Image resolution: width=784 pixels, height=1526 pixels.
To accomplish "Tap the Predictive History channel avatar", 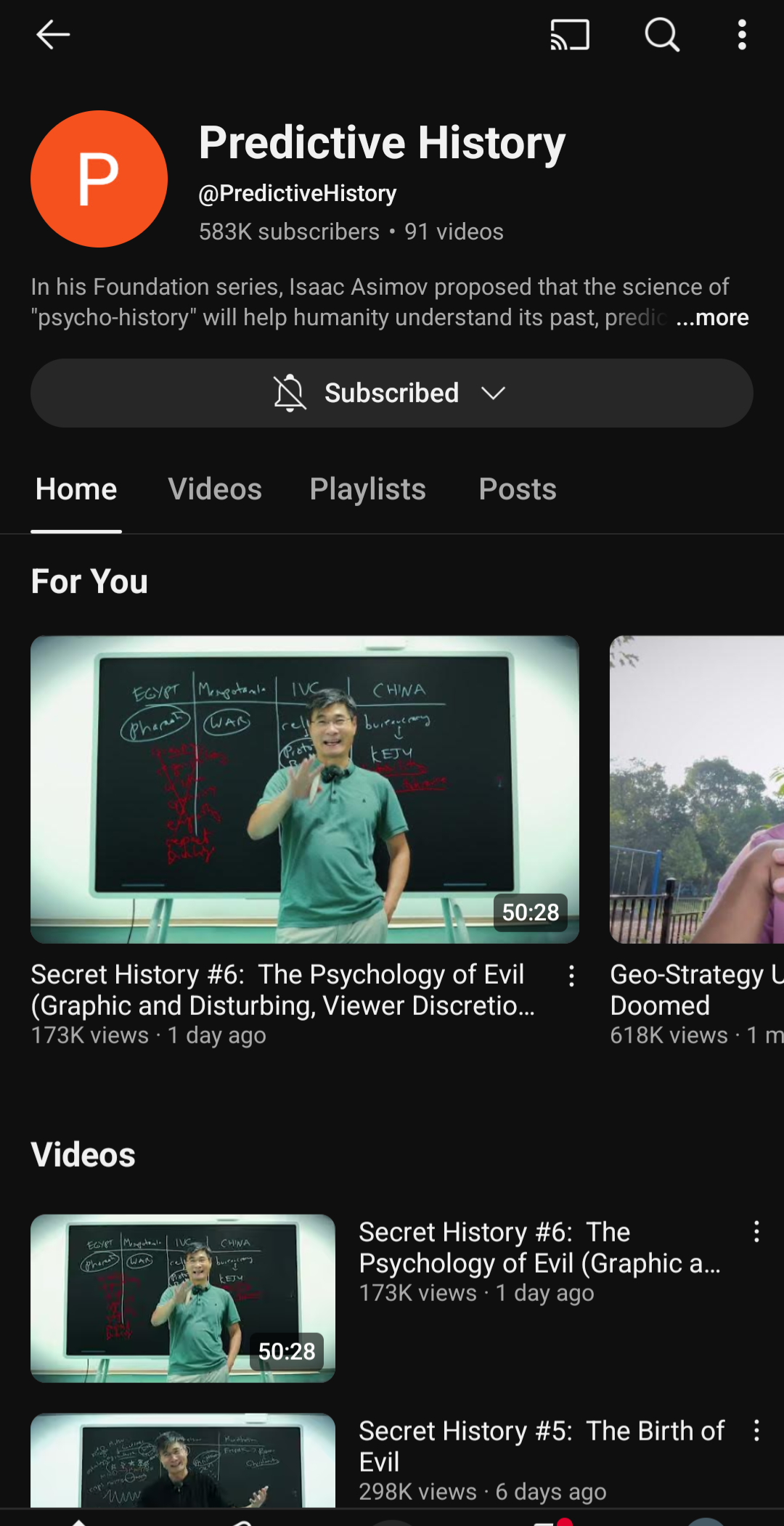I will [99, 179].
